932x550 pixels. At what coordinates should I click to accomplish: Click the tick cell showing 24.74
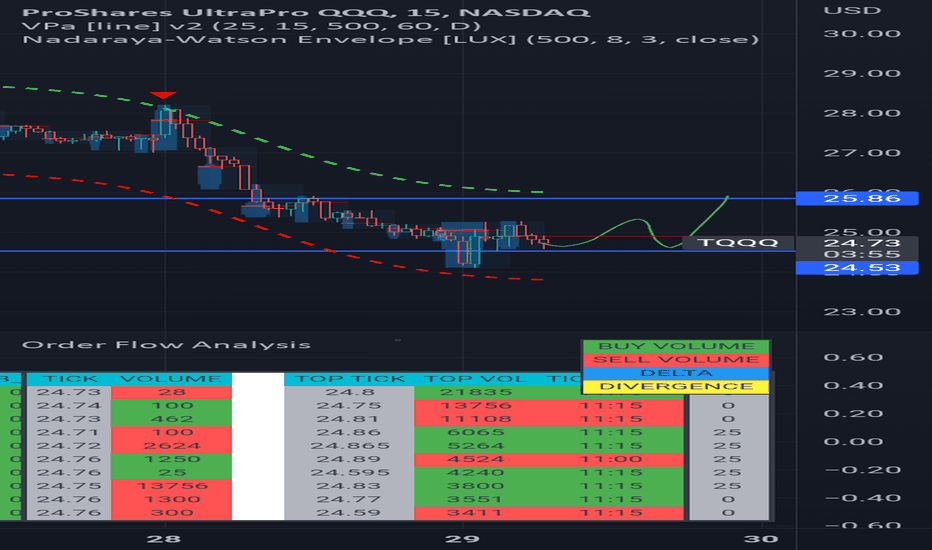(x=69, y=406)
